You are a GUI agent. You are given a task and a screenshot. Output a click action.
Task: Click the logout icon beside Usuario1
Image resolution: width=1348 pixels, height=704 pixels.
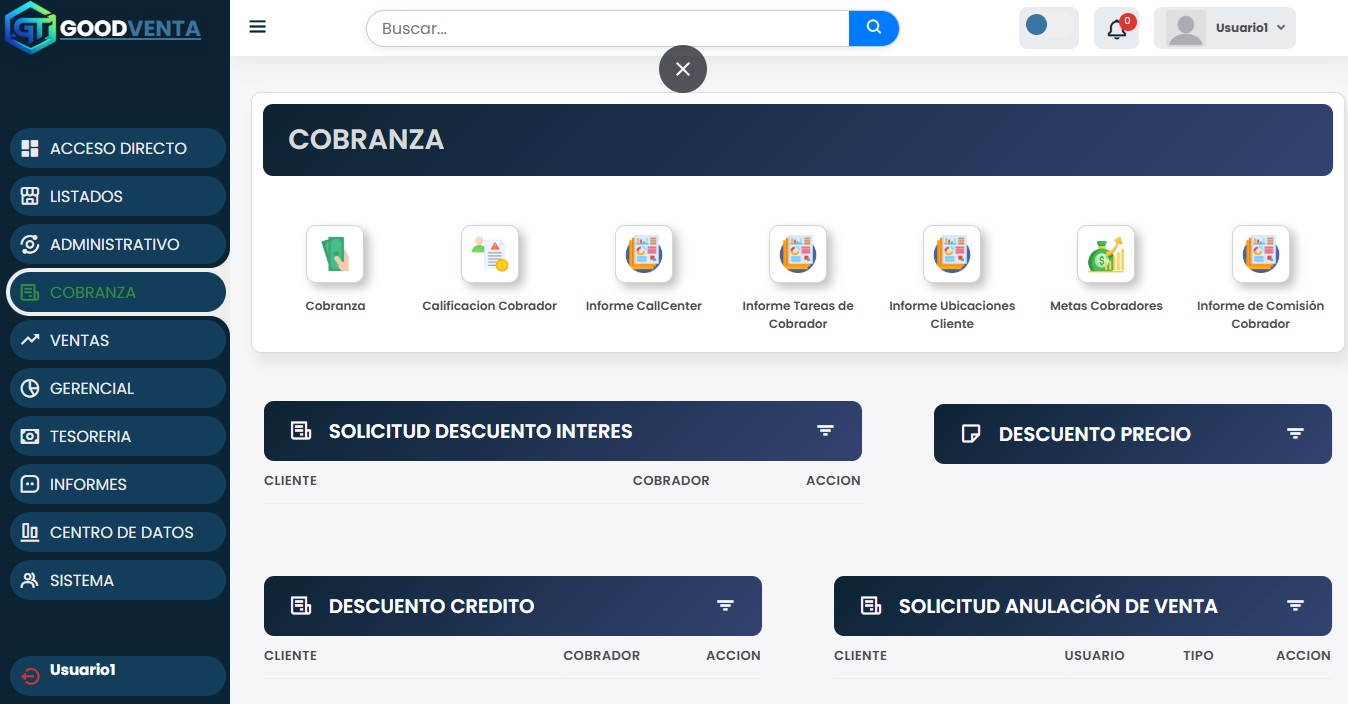(x=31, y=676)
